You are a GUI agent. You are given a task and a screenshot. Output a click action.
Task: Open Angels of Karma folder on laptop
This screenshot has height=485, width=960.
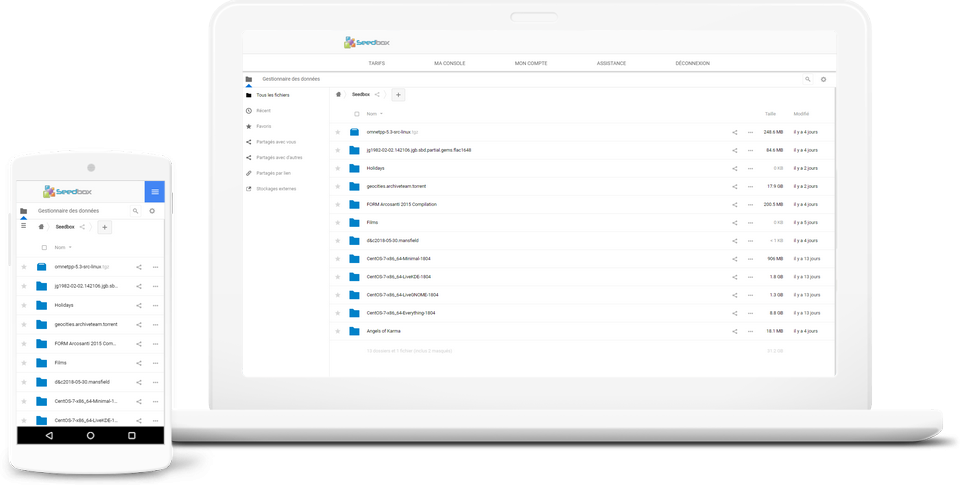(x=383, y=331)
